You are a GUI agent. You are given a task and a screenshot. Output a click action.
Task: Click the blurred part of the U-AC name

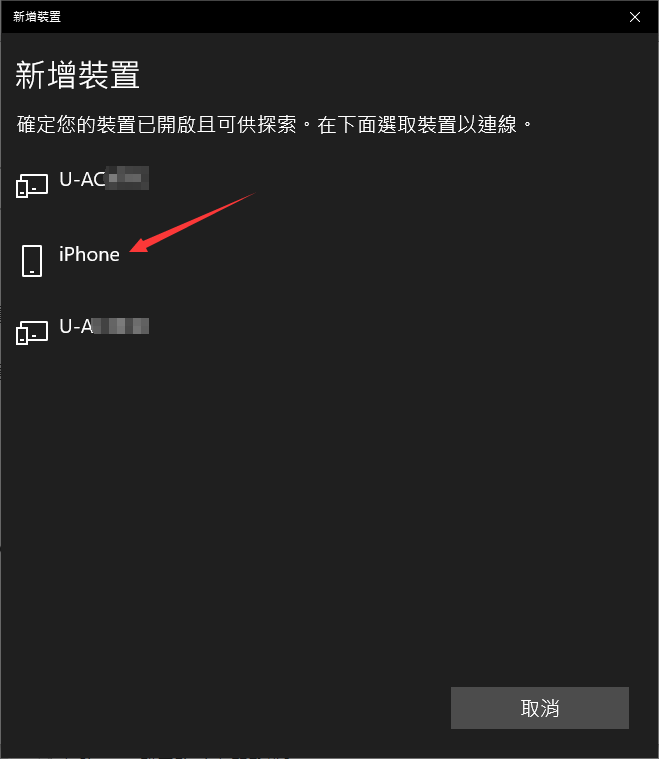pyautogui.click(x=127, y=178)
